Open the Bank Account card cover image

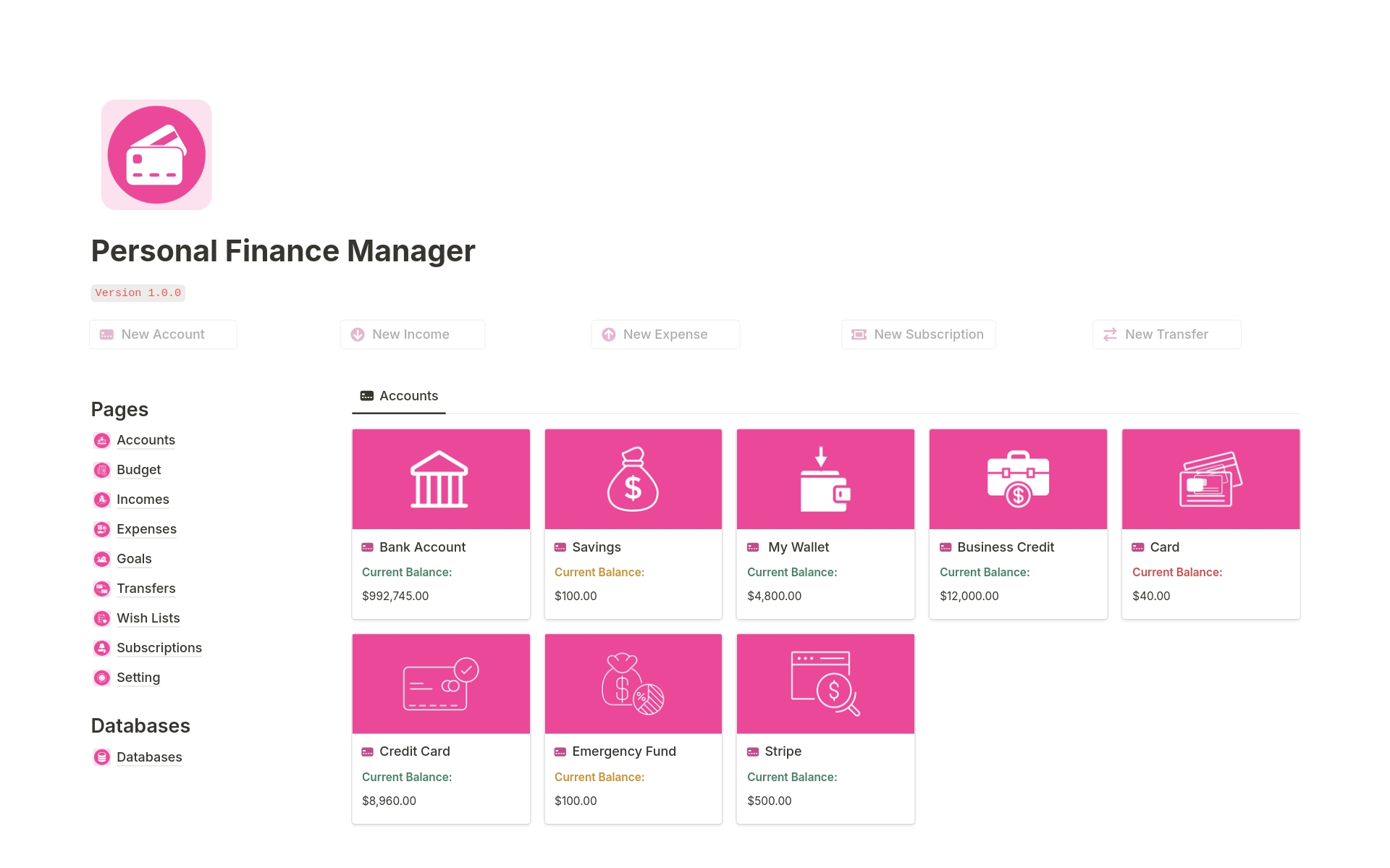coord(440,479)
